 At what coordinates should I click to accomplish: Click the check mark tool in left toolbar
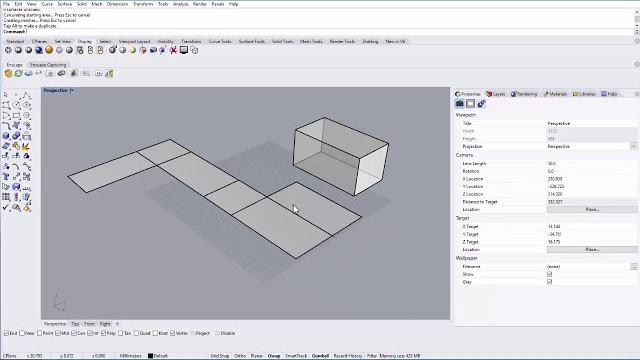pos(6,207)
